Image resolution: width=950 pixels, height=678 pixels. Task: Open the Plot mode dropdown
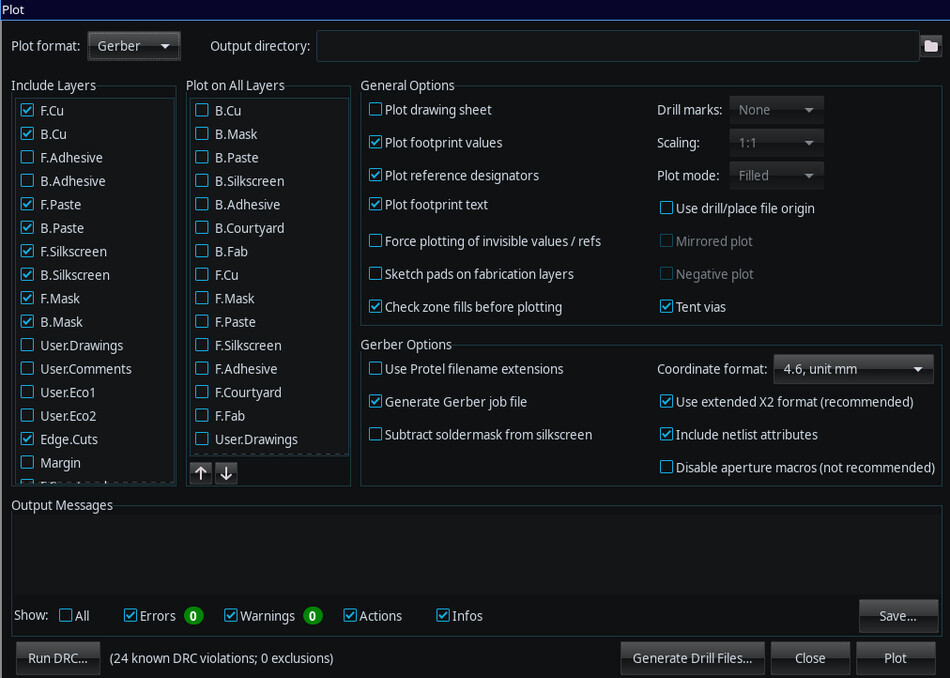776,175
